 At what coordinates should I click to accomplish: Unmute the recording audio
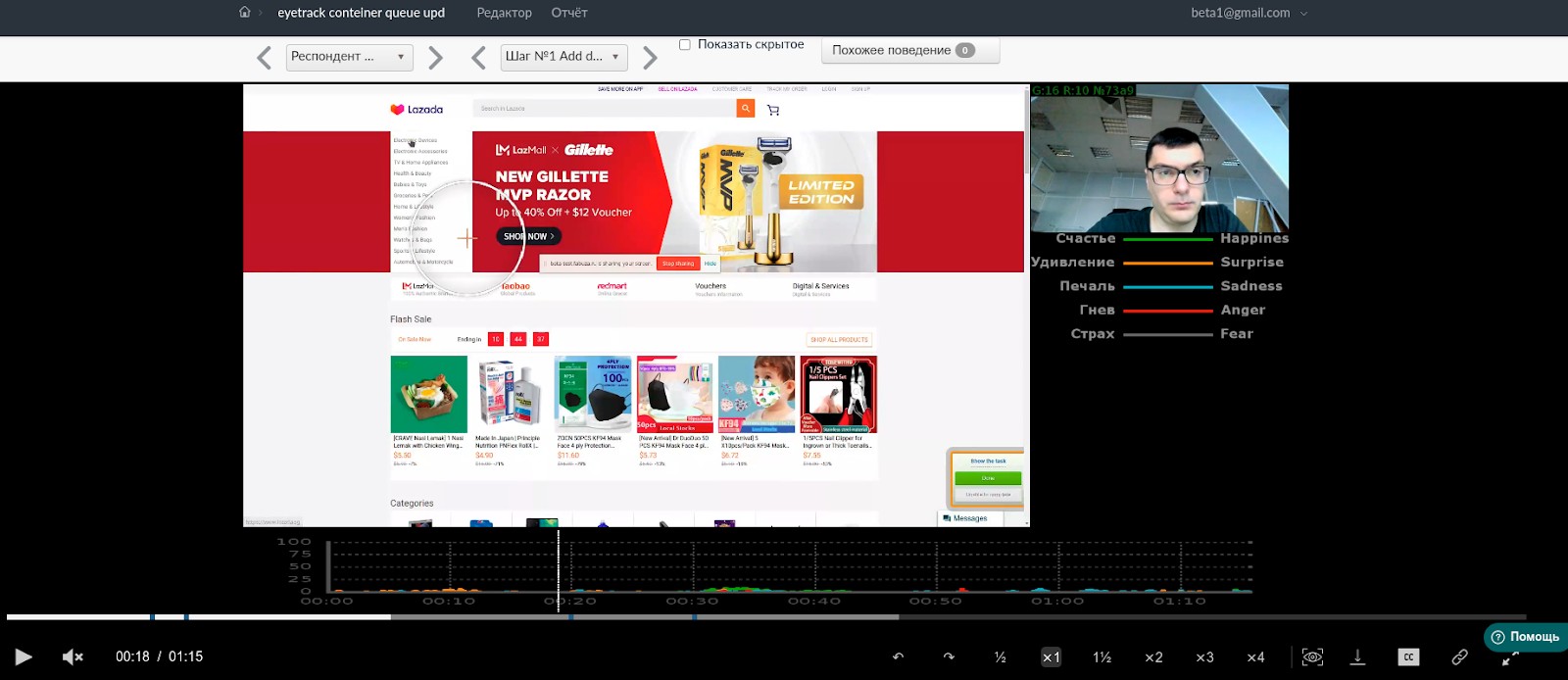[73, 656]
